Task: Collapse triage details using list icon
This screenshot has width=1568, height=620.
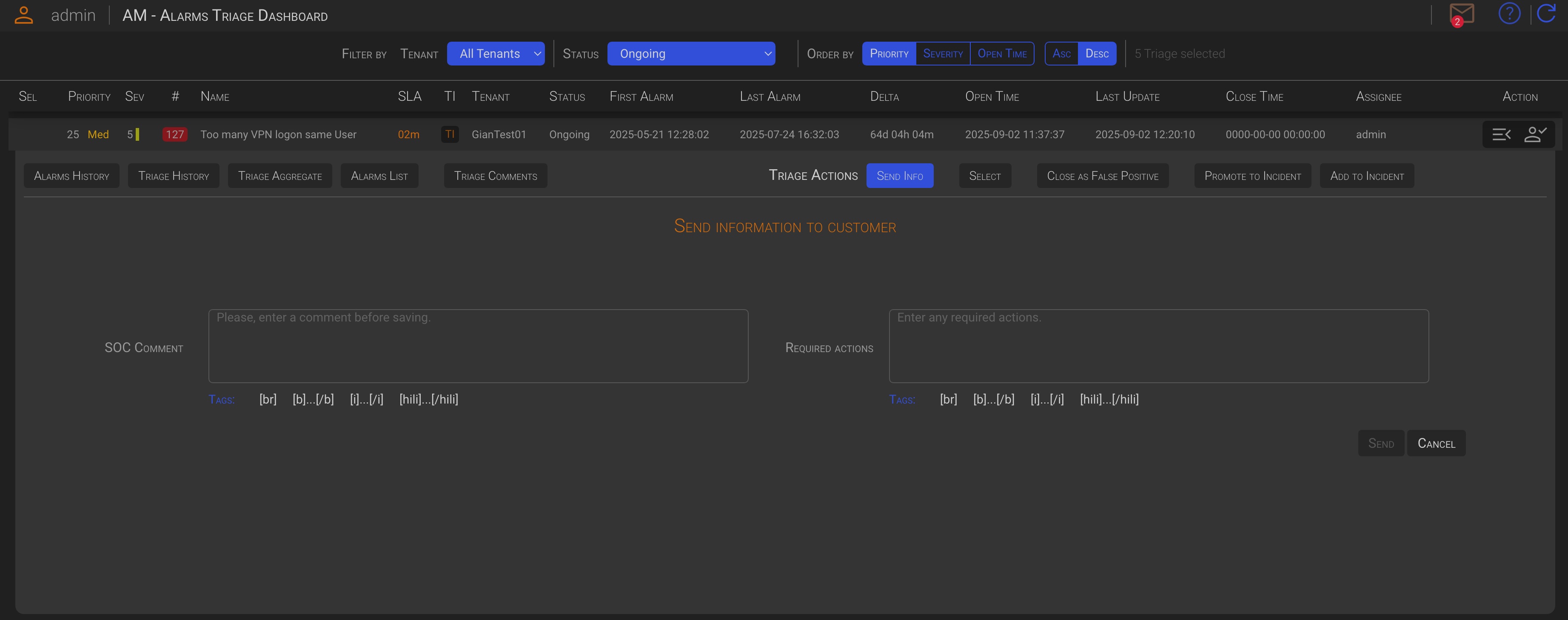Action: coord(1501,134)
